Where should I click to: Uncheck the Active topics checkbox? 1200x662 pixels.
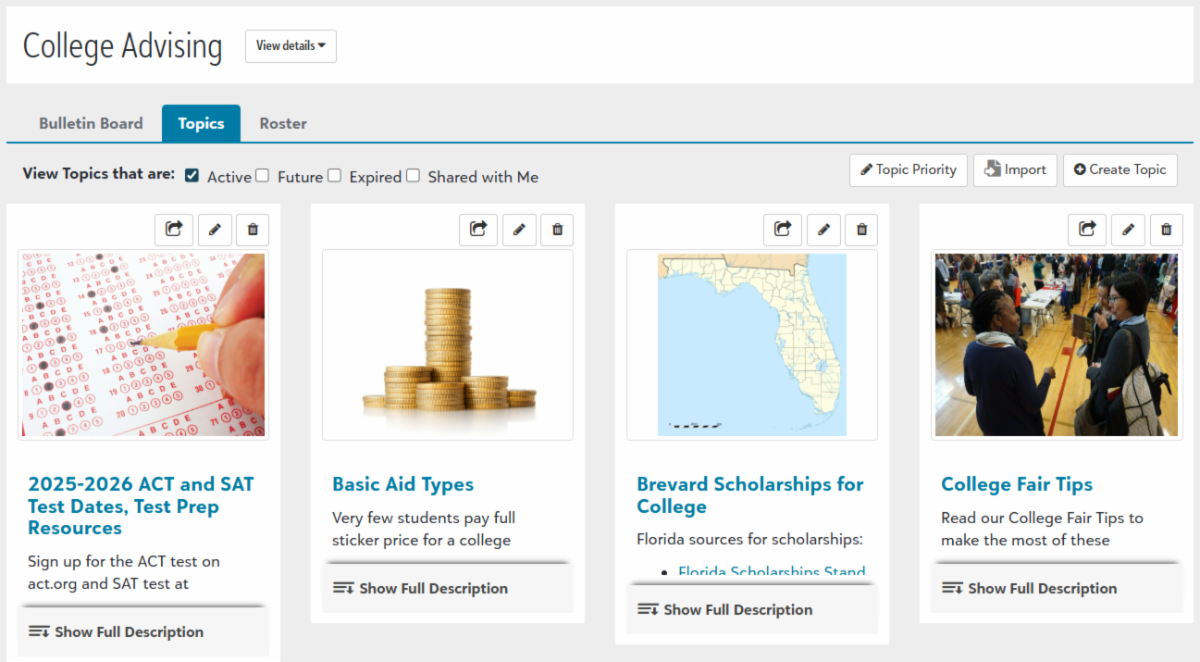coord(192,176)
